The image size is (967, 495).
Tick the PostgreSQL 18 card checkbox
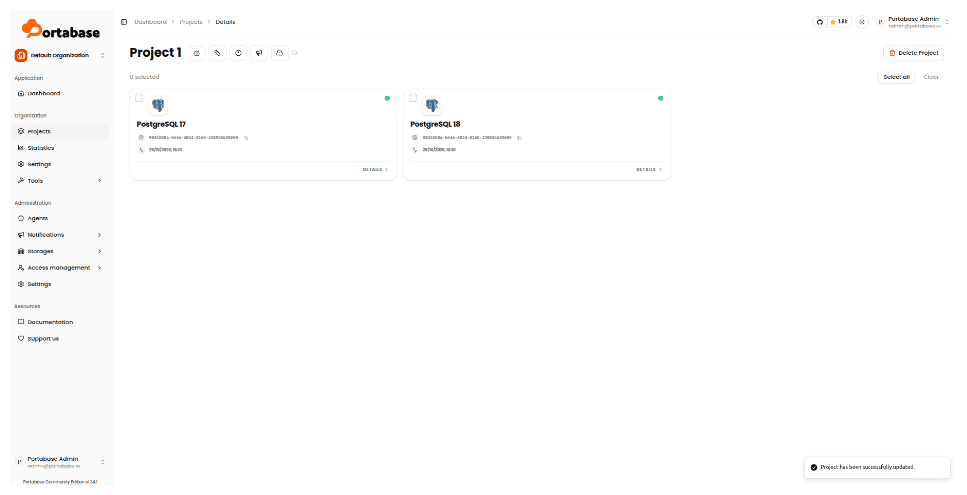click(x=413, y=98)
